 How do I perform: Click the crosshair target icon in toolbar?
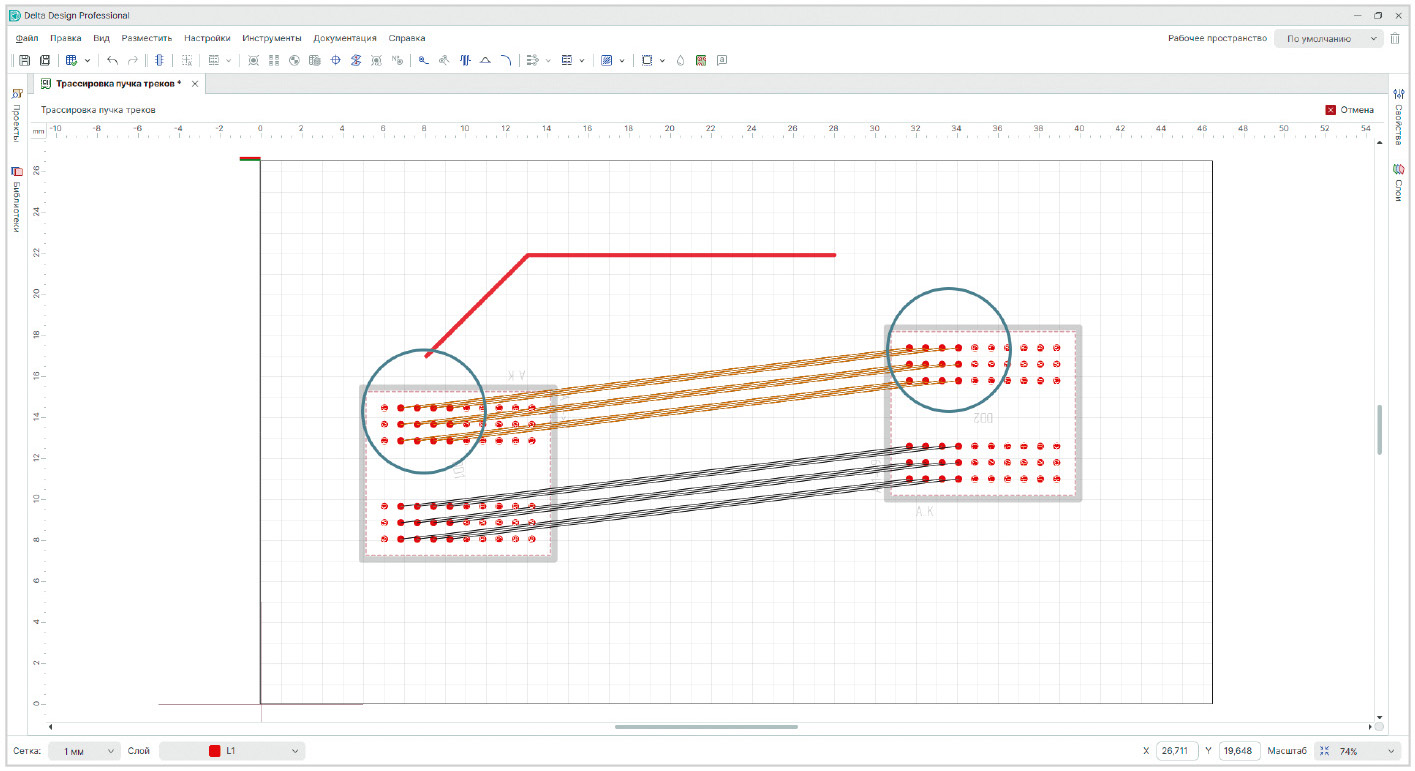coord(335,60)
